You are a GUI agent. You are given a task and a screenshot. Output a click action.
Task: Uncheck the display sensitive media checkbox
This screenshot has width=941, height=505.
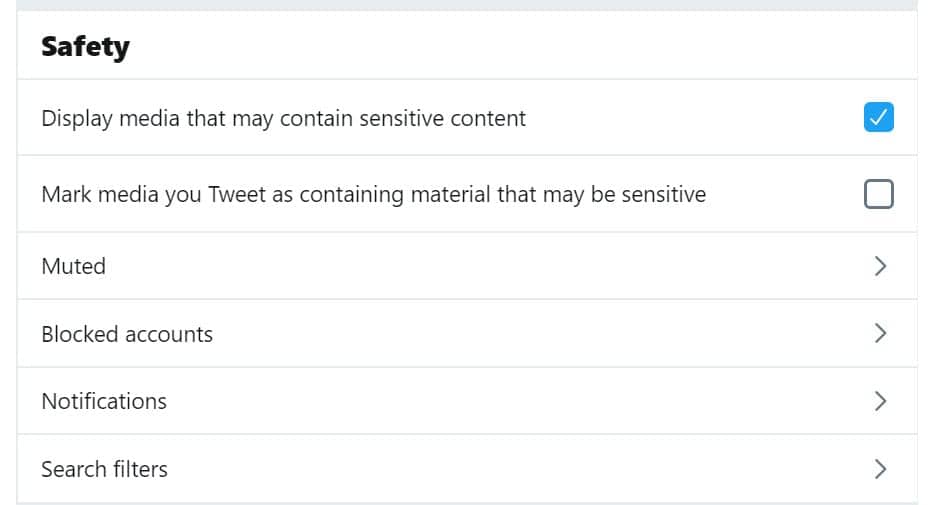tap(878, 118)
